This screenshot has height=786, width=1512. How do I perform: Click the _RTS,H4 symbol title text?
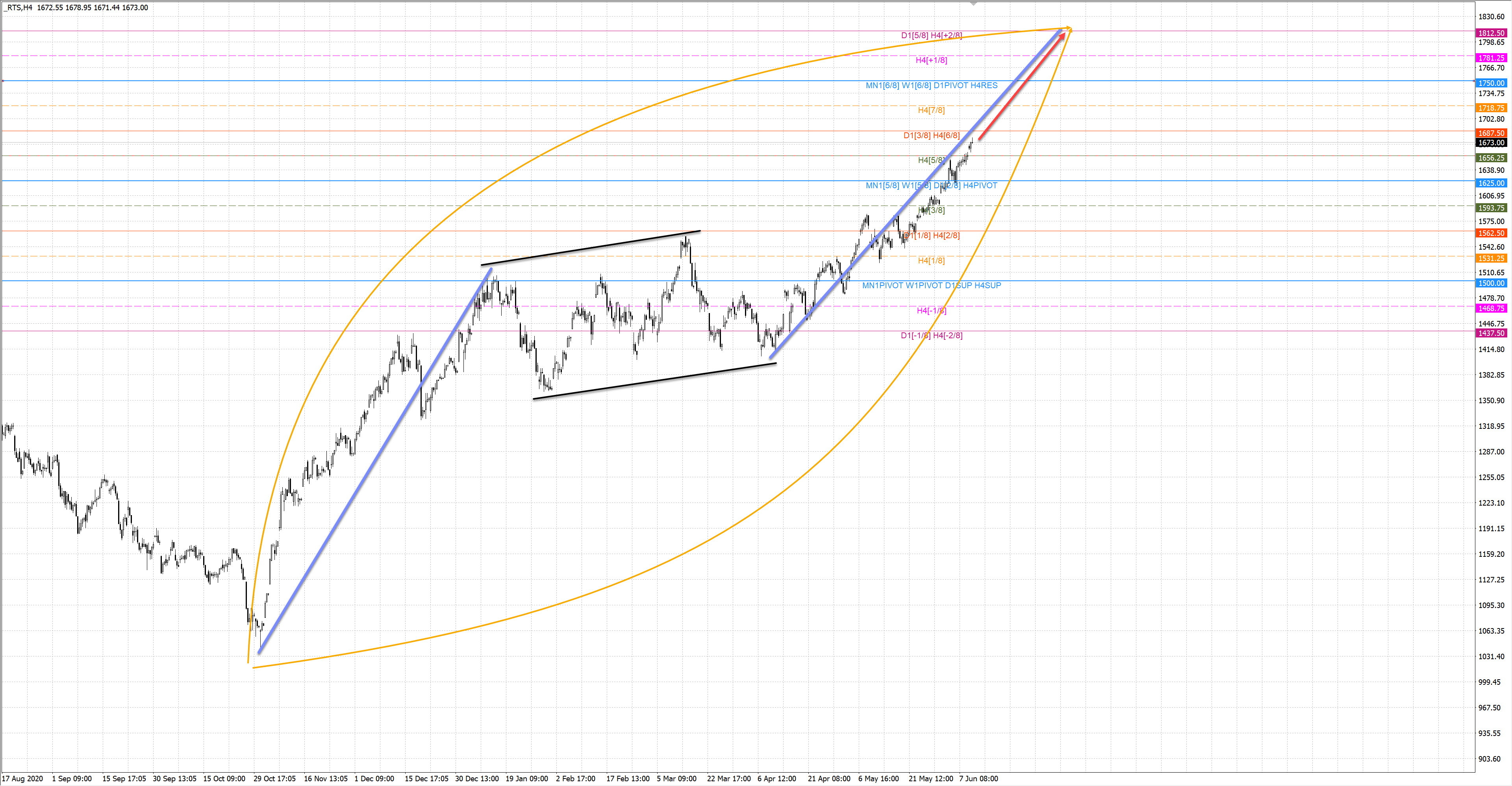[x=17, y=7]
